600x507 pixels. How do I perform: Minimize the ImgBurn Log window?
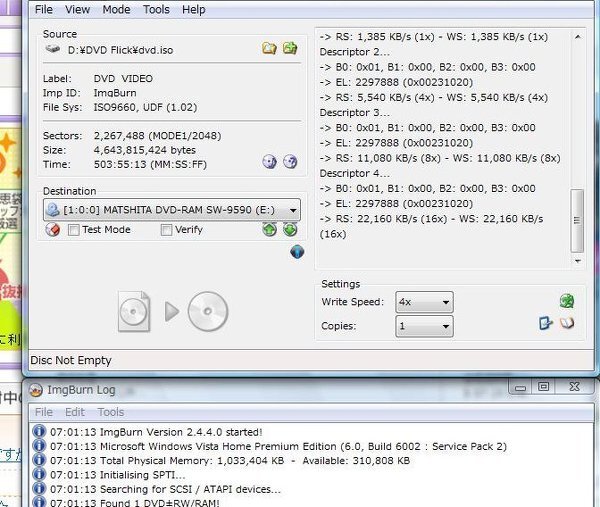pos(520,387)
